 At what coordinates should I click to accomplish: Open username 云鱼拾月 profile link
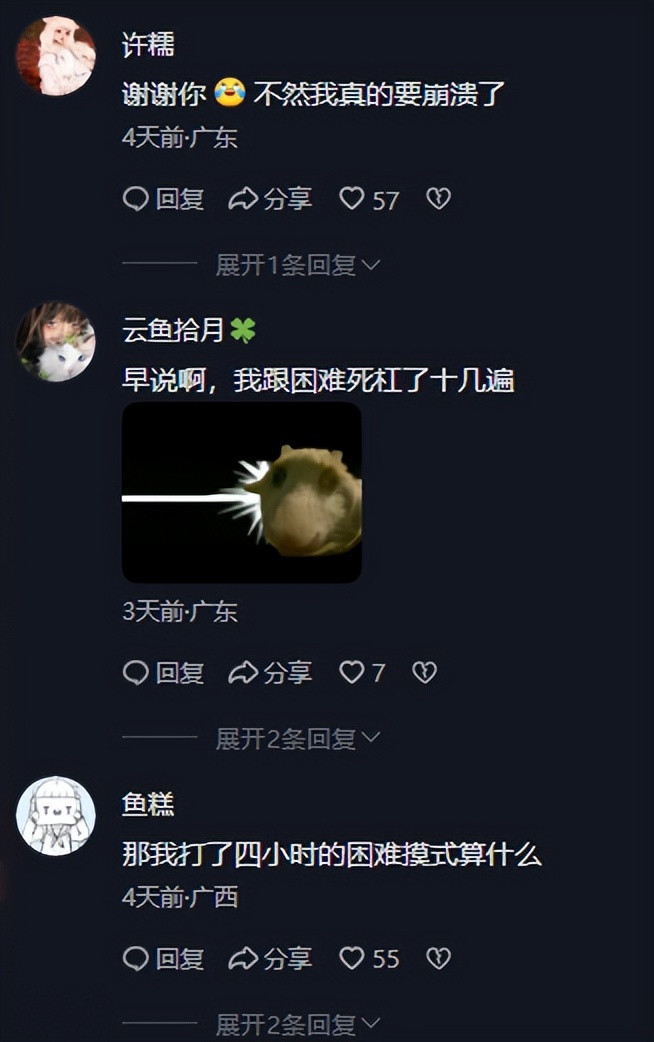[173, 330]
